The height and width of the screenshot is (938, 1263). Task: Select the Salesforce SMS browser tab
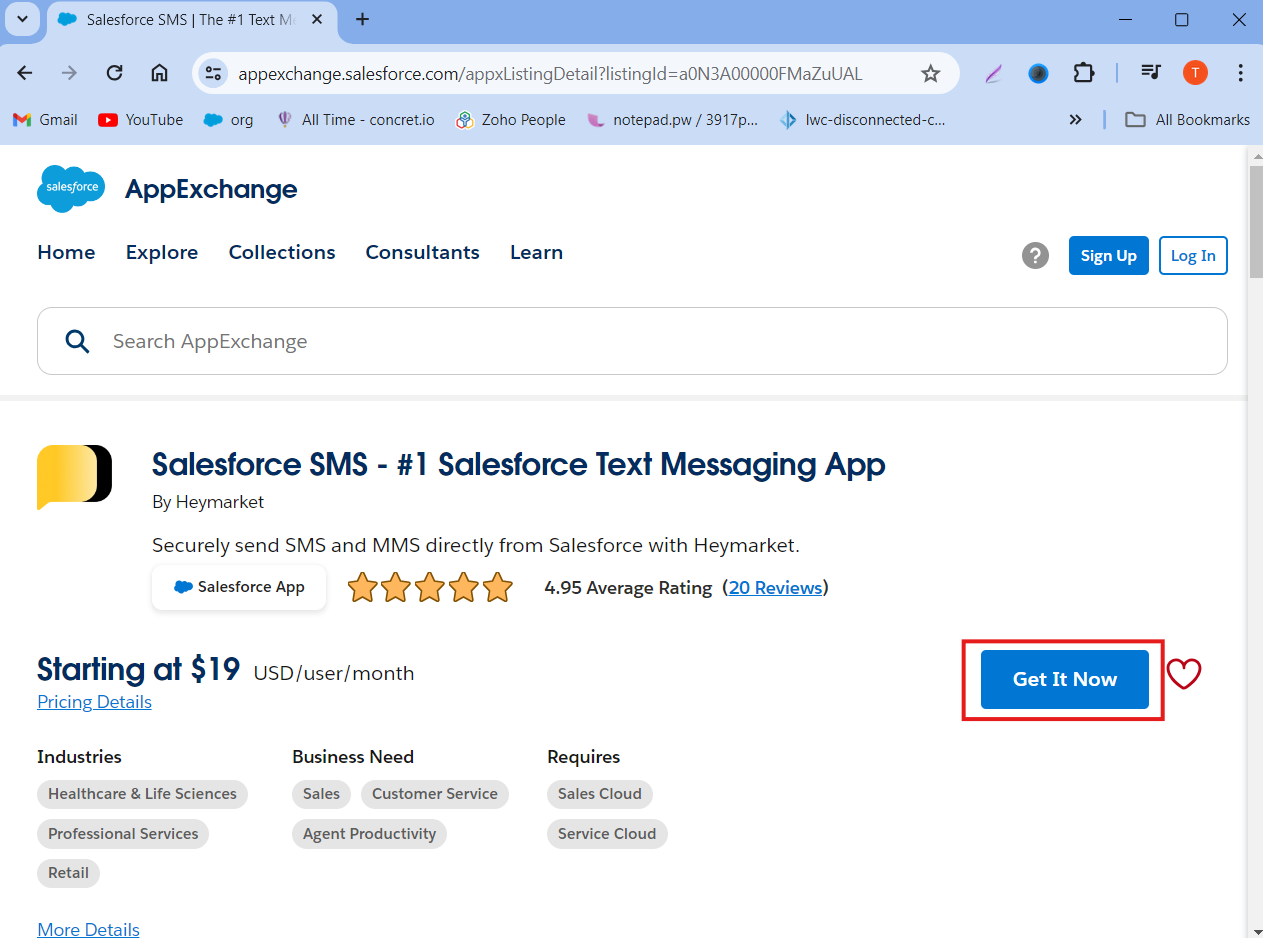(x=192, y=20)
